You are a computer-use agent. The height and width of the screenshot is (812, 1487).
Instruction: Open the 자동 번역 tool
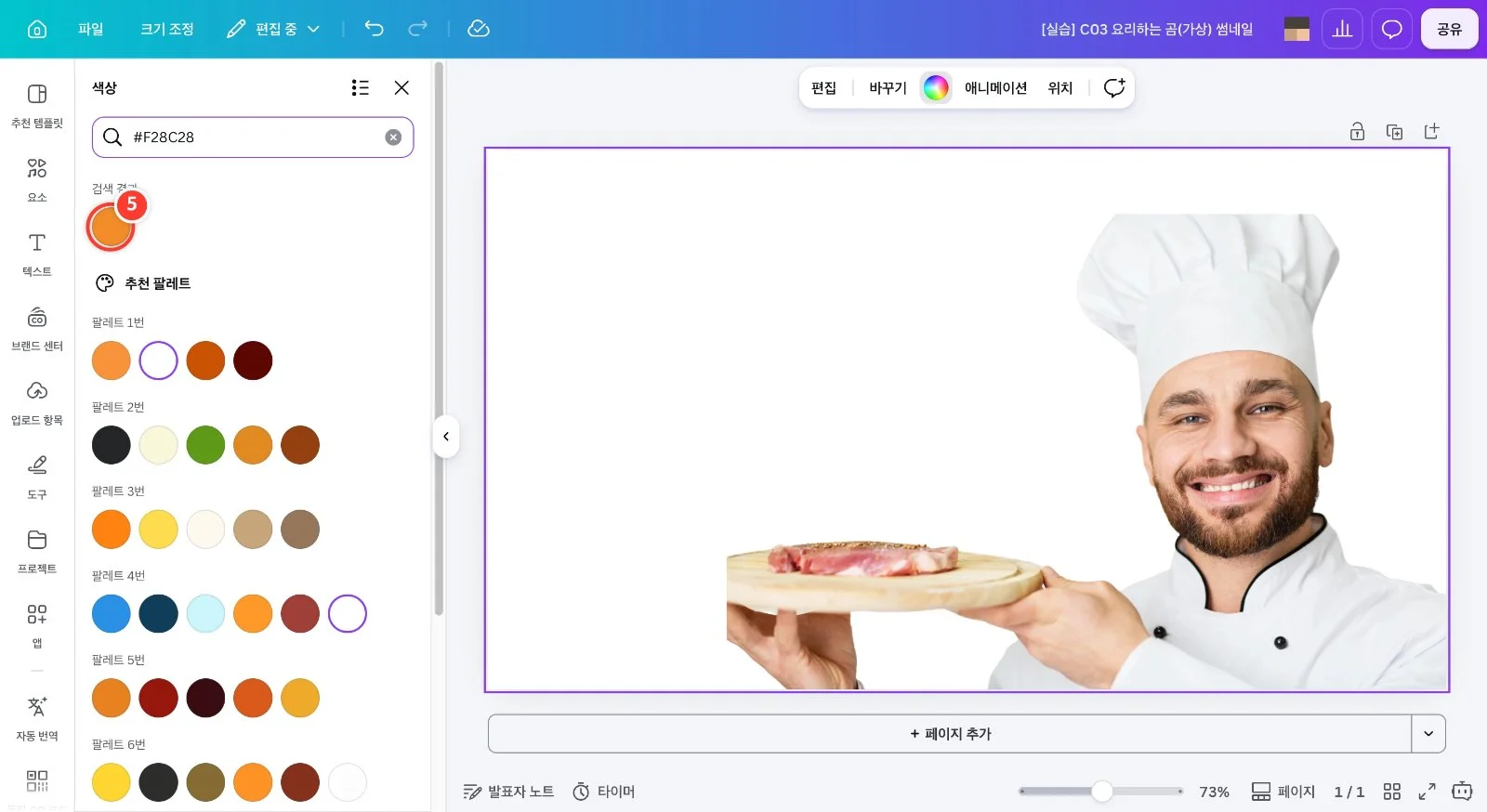(37, 719)
